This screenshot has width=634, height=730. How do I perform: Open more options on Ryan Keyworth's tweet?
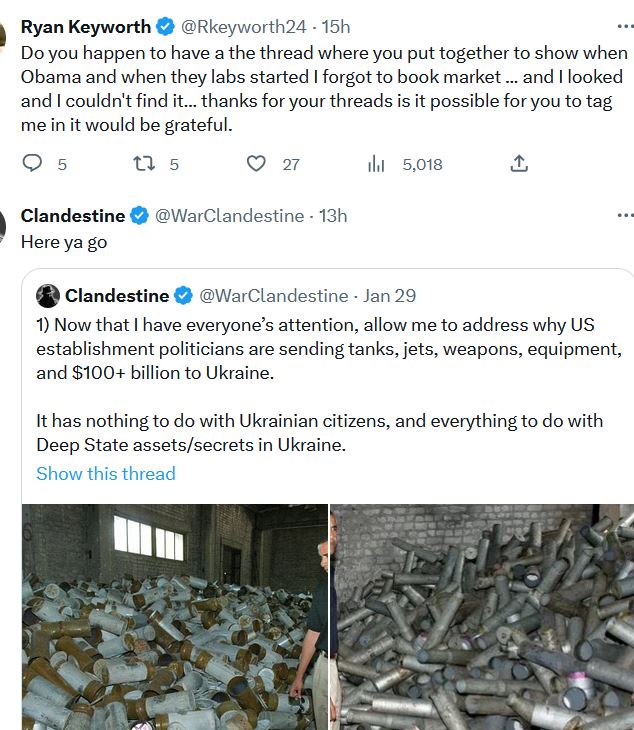tap(625, 26)
